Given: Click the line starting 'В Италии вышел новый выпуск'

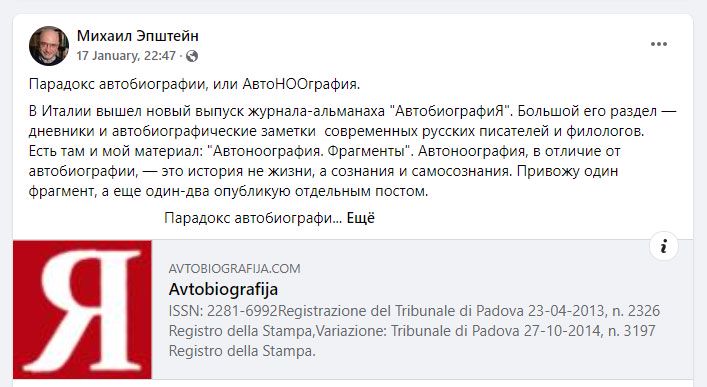Looking at the screenshot, I should point(353,111).
